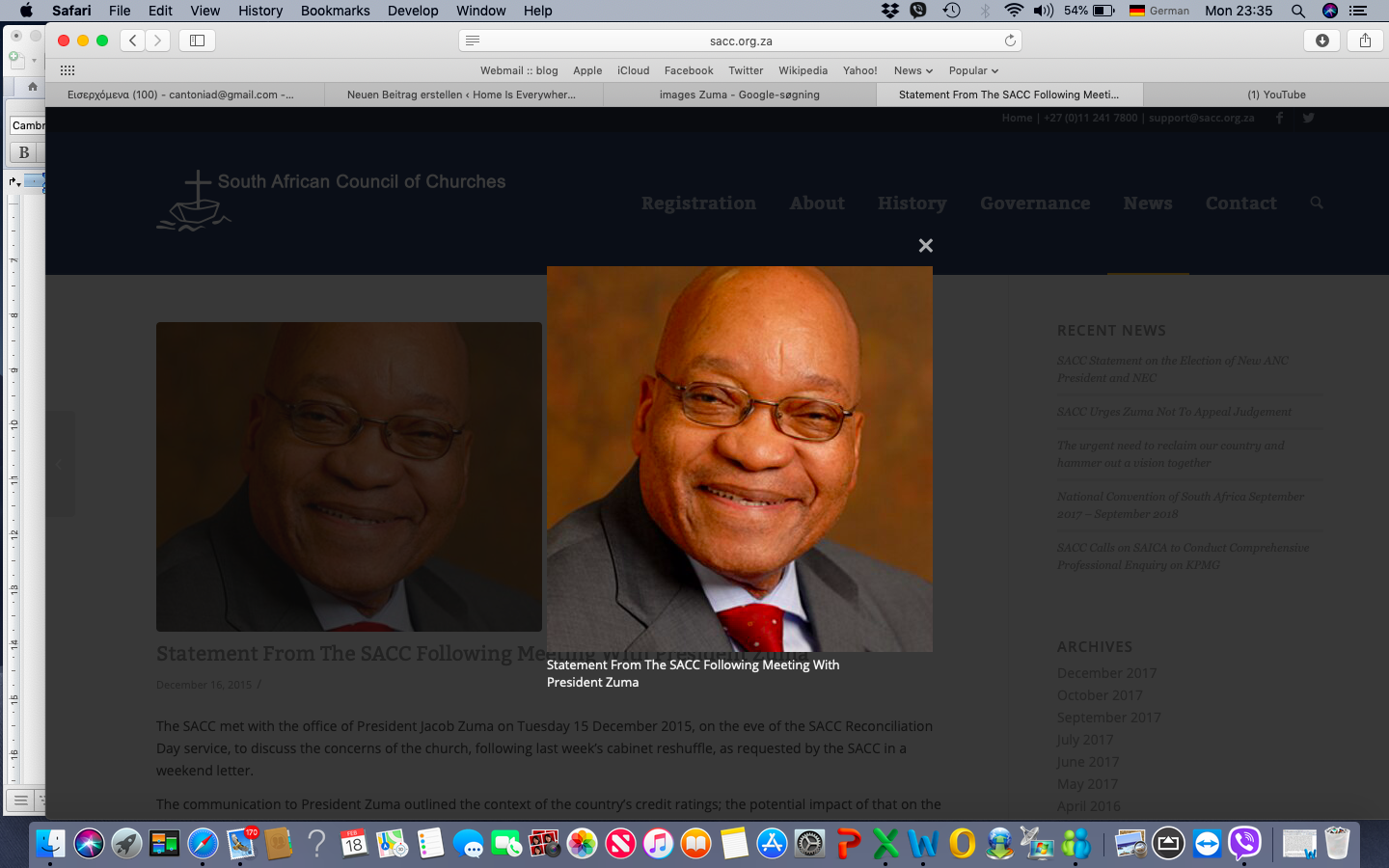Show Reader view icon in address bar
The image size is (1389, 868).
coord(473,41)
